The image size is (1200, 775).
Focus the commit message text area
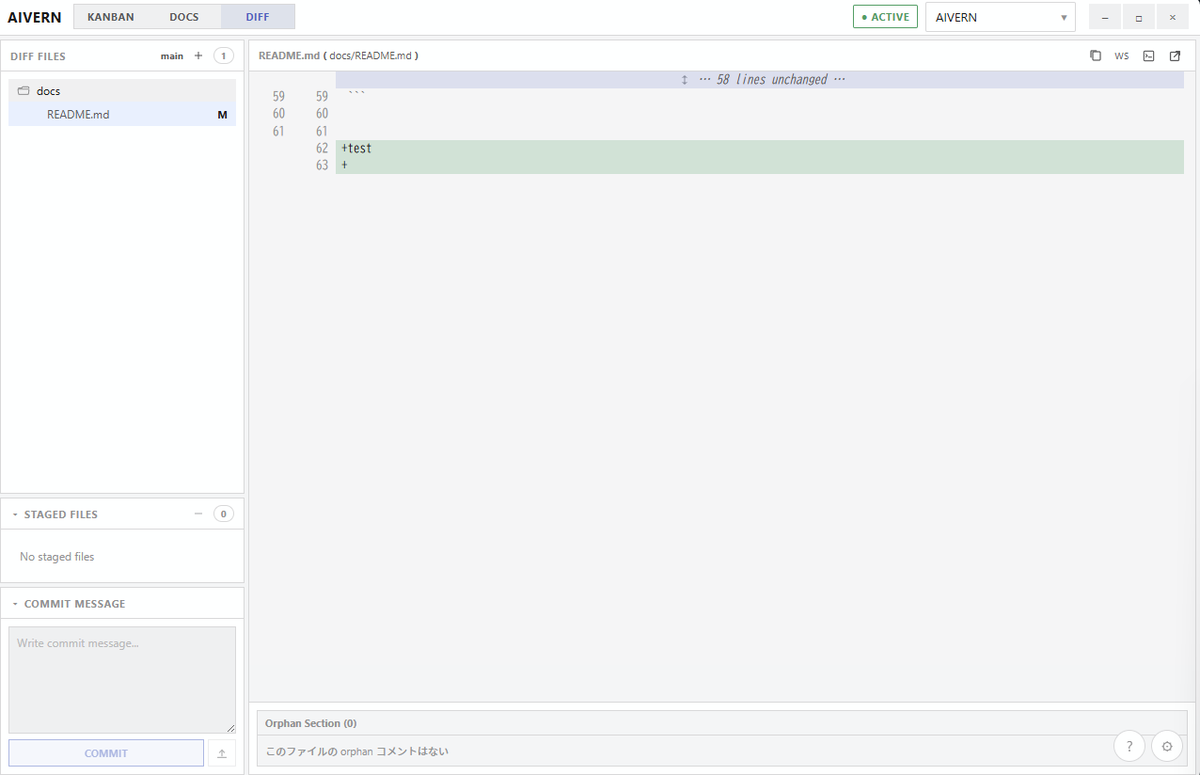(122, 680)
